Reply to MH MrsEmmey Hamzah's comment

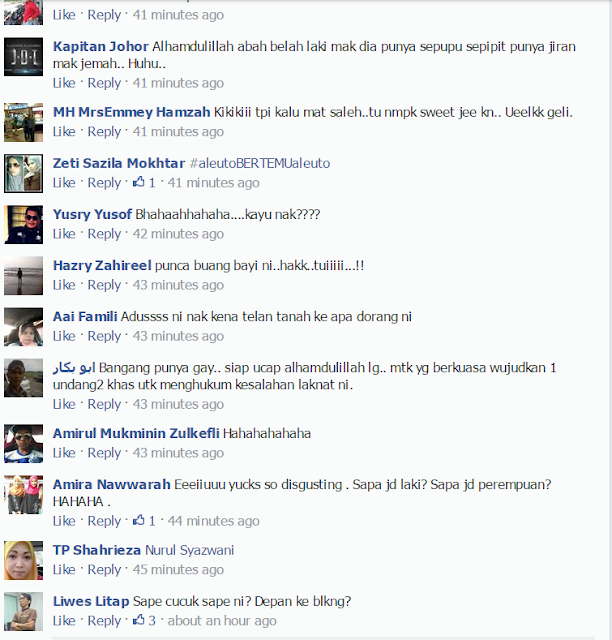tap(104, 131)
